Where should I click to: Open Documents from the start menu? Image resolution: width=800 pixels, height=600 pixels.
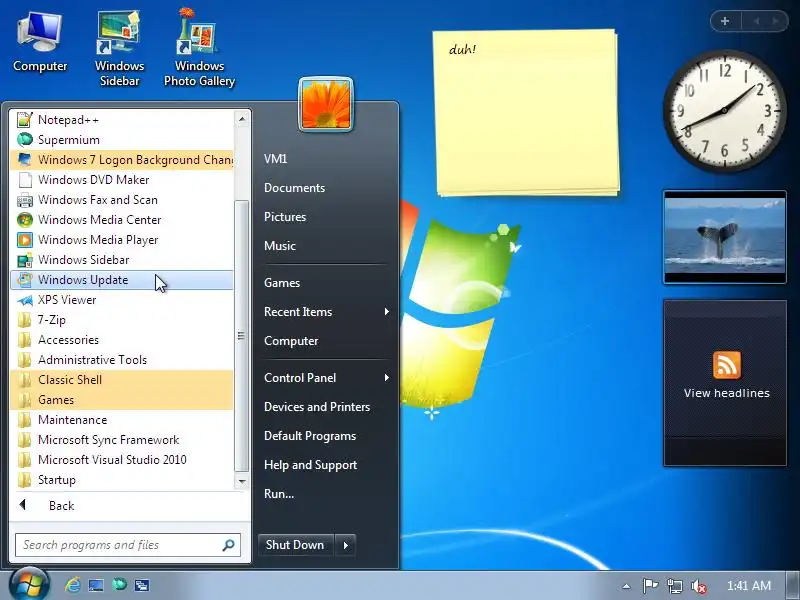click(x=294, y=188)
